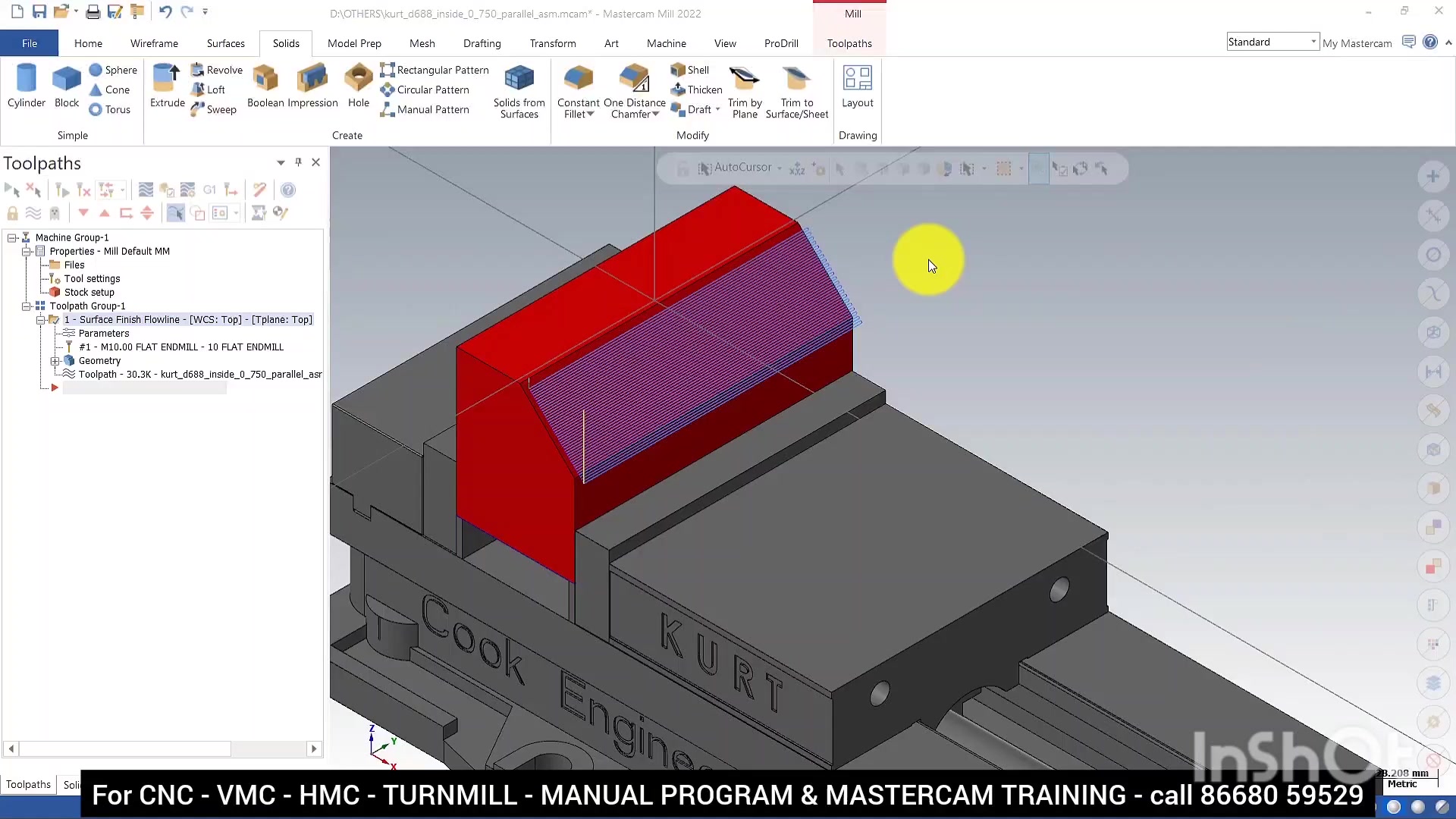Switch to the Wireframe ribbon tab
This screenshot has width=1456, height=819.
[x=154, y=43]
